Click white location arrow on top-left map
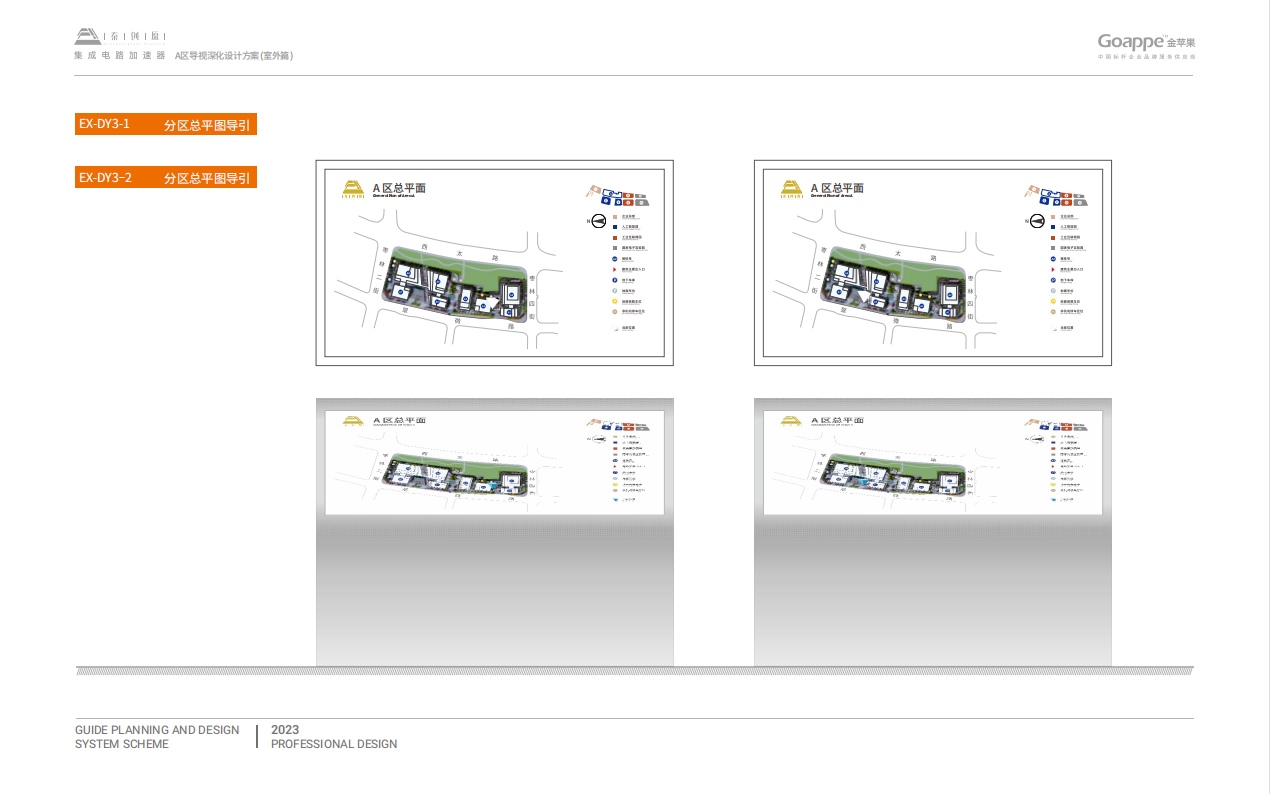This screenshot has width=1270, height=794. pyautogui.click(x=489, y=302)
